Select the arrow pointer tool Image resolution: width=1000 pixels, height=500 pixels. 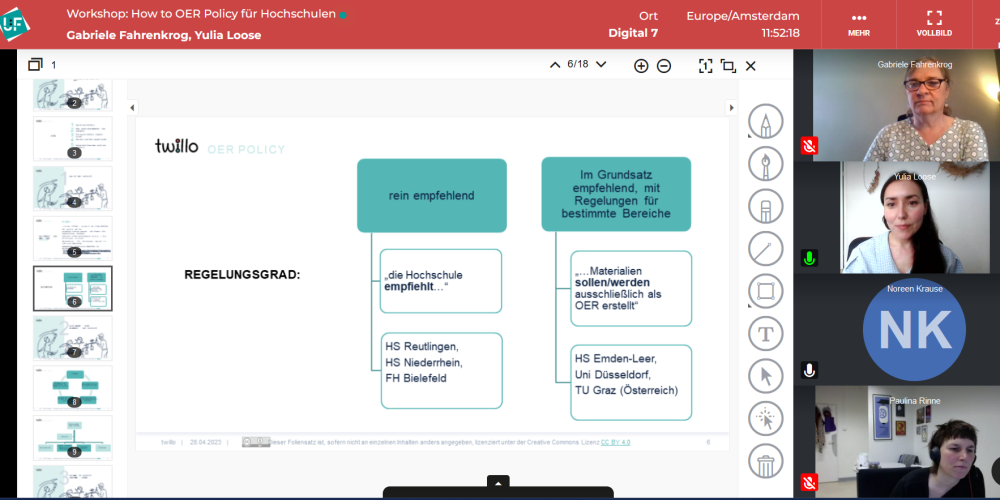pos(766,376)
